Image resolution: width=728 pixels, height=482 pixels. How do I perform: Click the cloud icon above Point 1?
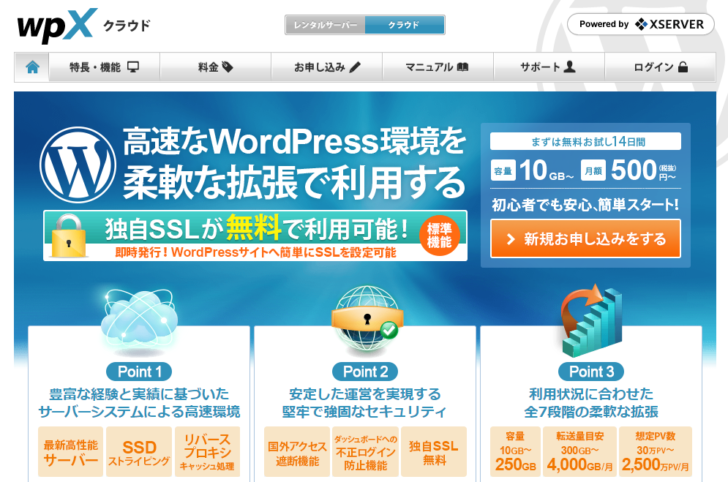click(139, 320)
